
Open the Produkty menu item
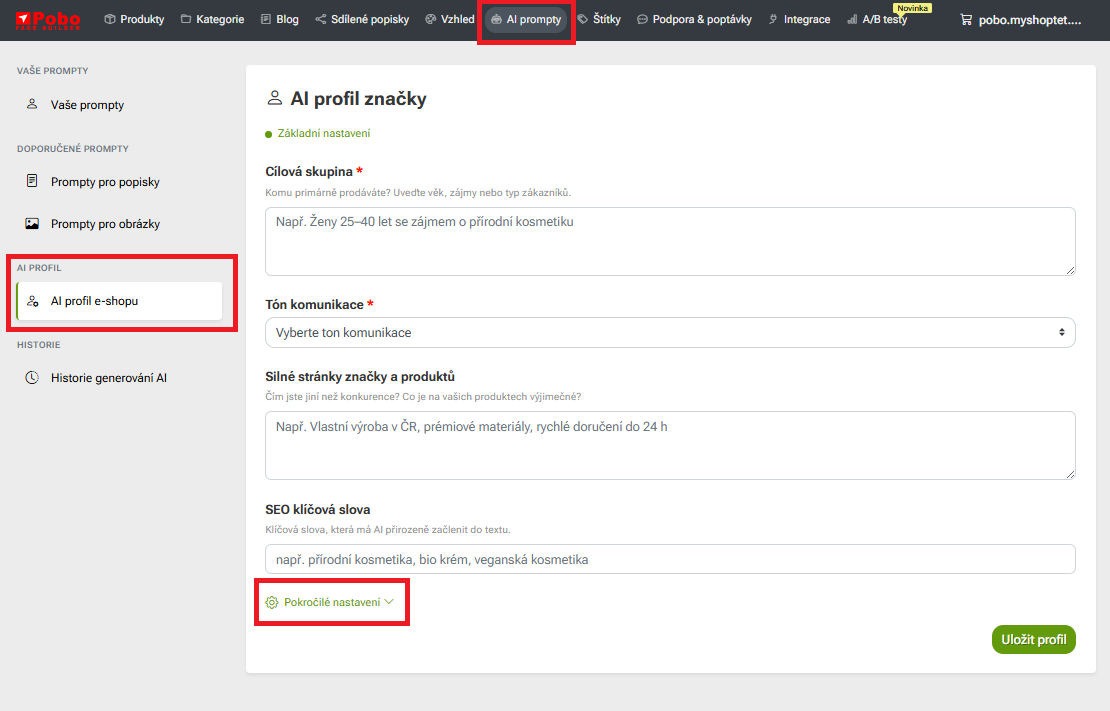point(134,19)
